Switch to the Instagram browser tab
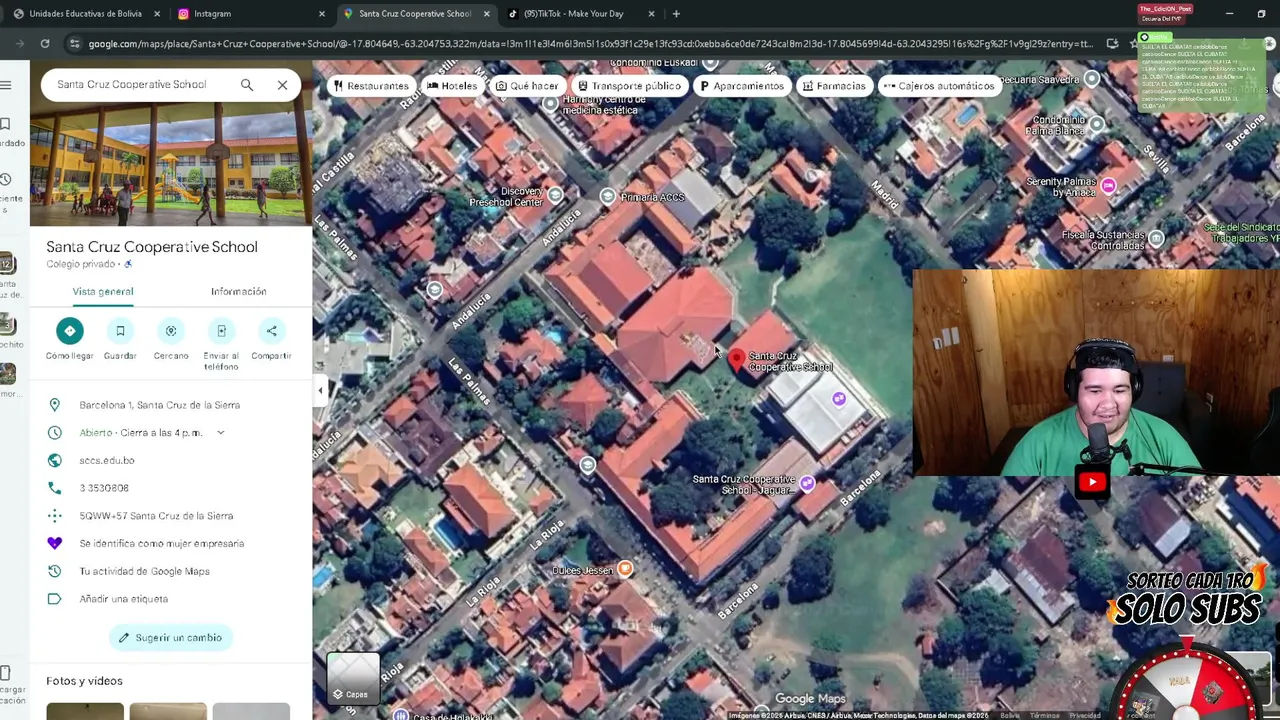The width and height of the screenshot is (1280, 720). pyautogui.click(x=212, y=14)
